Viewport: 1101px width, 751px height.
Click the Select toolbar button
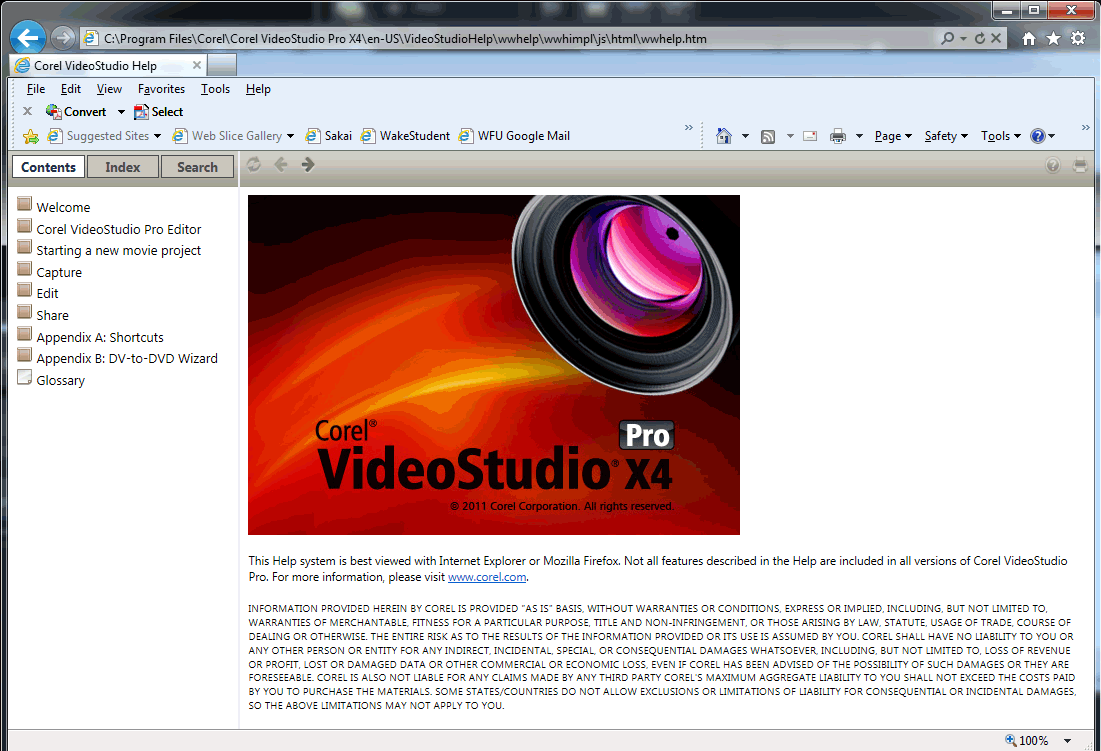[x=159, y=112]
